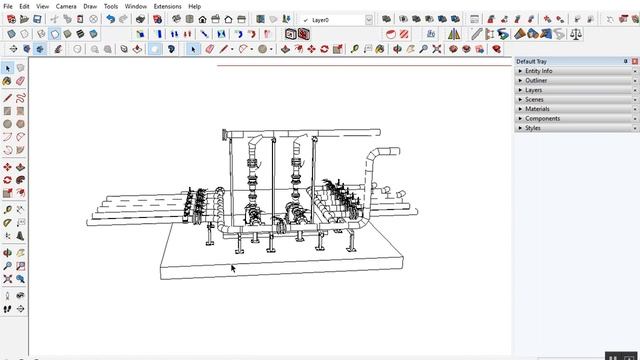Open the Camera menu

[66, 6]
